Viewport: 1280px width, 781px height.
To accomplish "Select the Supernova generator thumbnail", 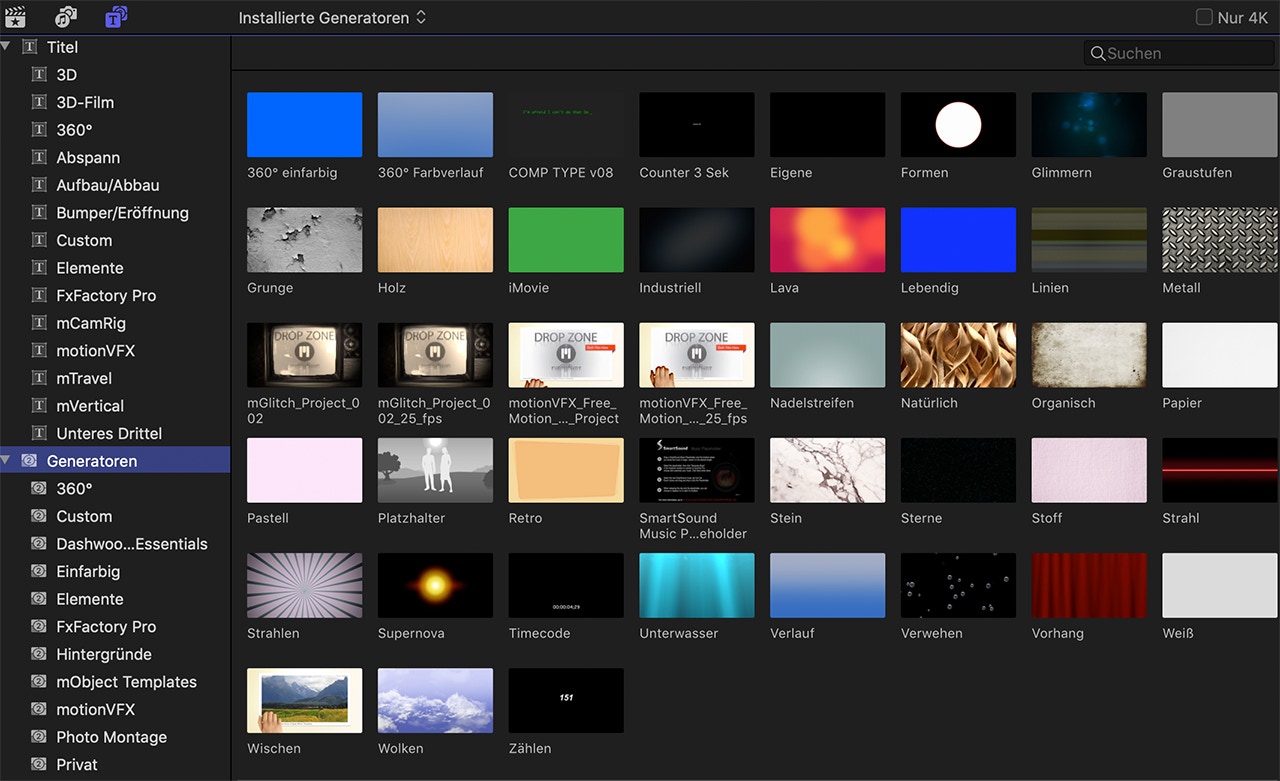I will click(435, 585).
